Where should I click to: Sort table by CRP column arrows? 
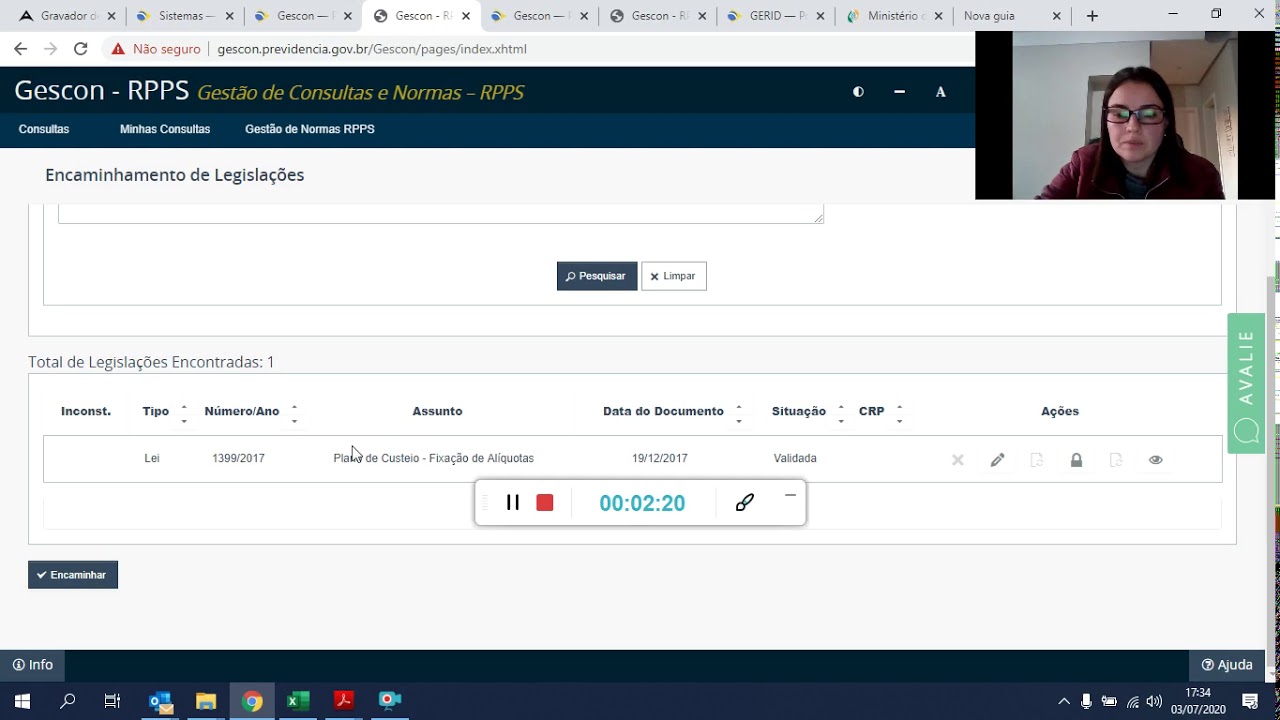(x=899, y=414)
